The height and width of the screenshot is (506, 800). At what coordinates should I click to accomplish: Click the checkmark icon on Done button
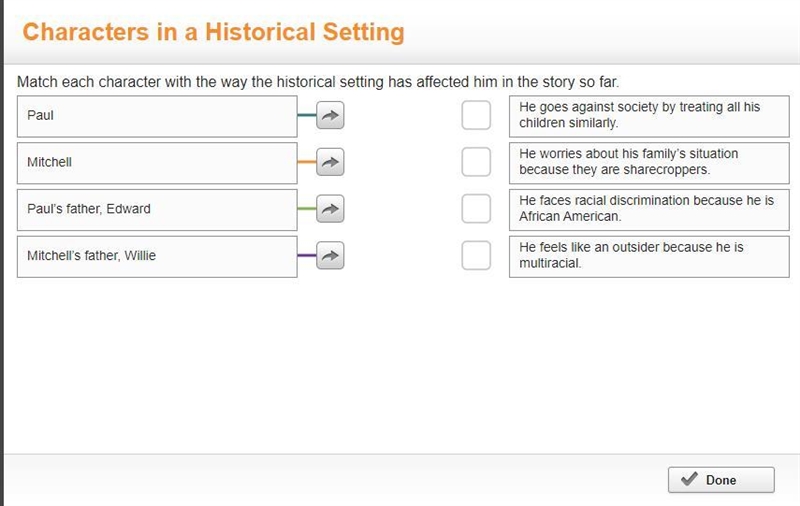click(x=689, y=479)
